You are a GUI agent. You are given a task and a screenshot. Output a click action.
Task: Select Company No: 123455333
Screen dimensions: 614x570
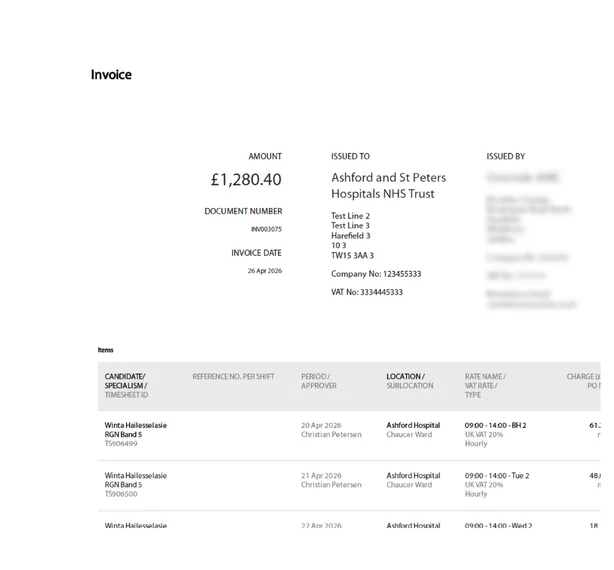pos(376,274)
